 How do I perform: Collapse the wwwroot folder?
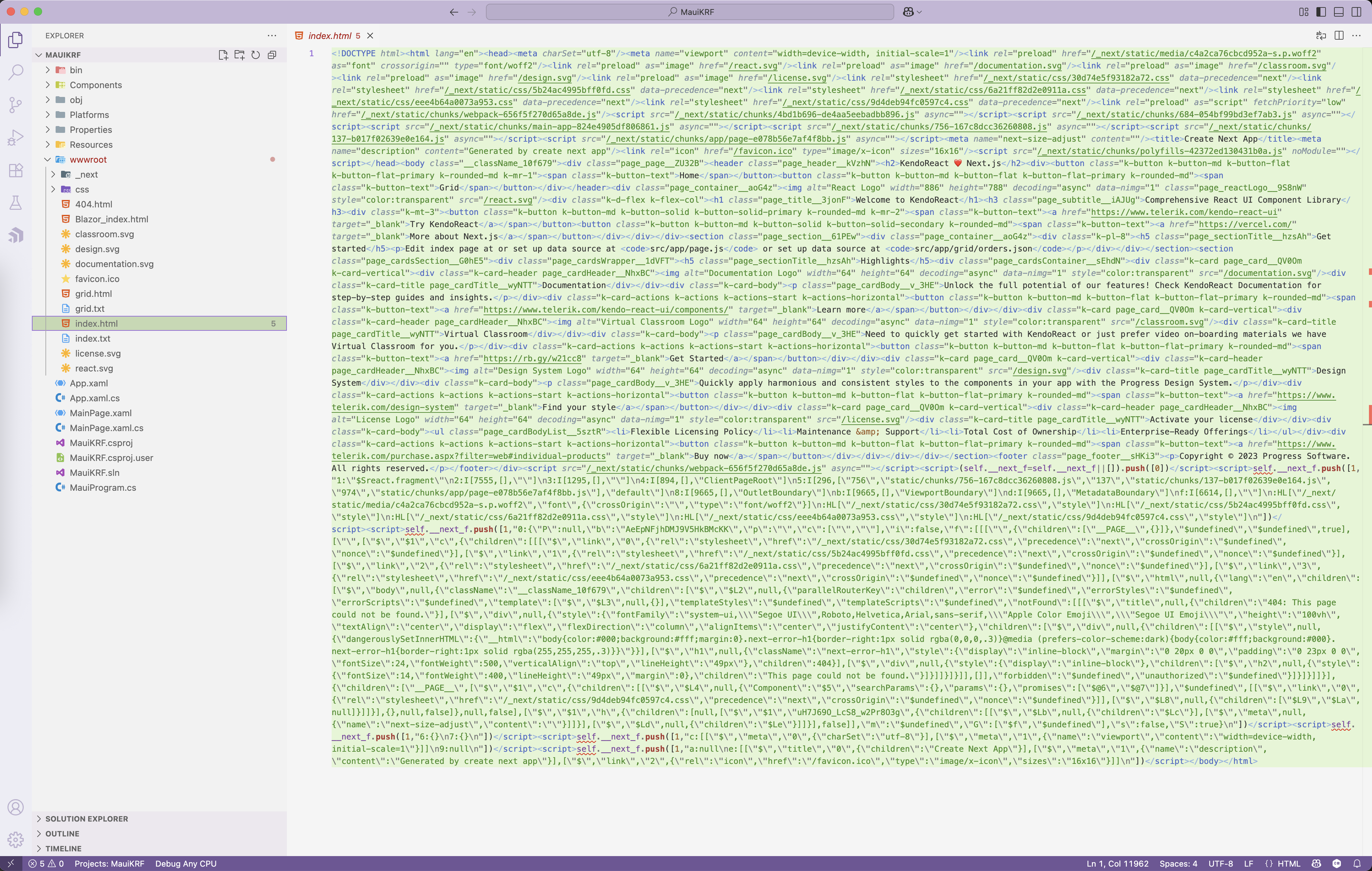48,159
